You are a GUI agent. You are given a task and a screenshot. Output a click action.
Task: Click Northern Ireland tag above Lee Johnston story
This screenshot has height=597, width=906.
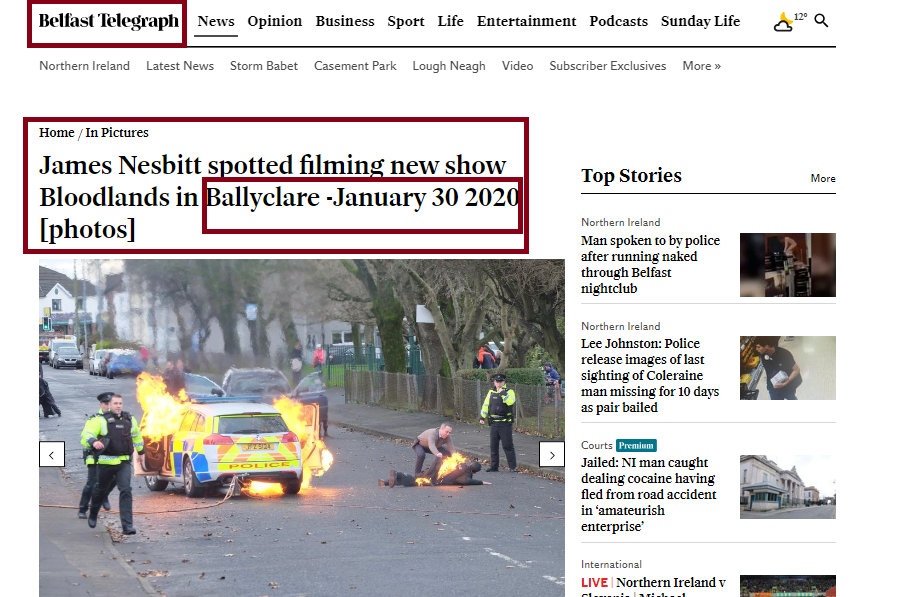[621, 326]
